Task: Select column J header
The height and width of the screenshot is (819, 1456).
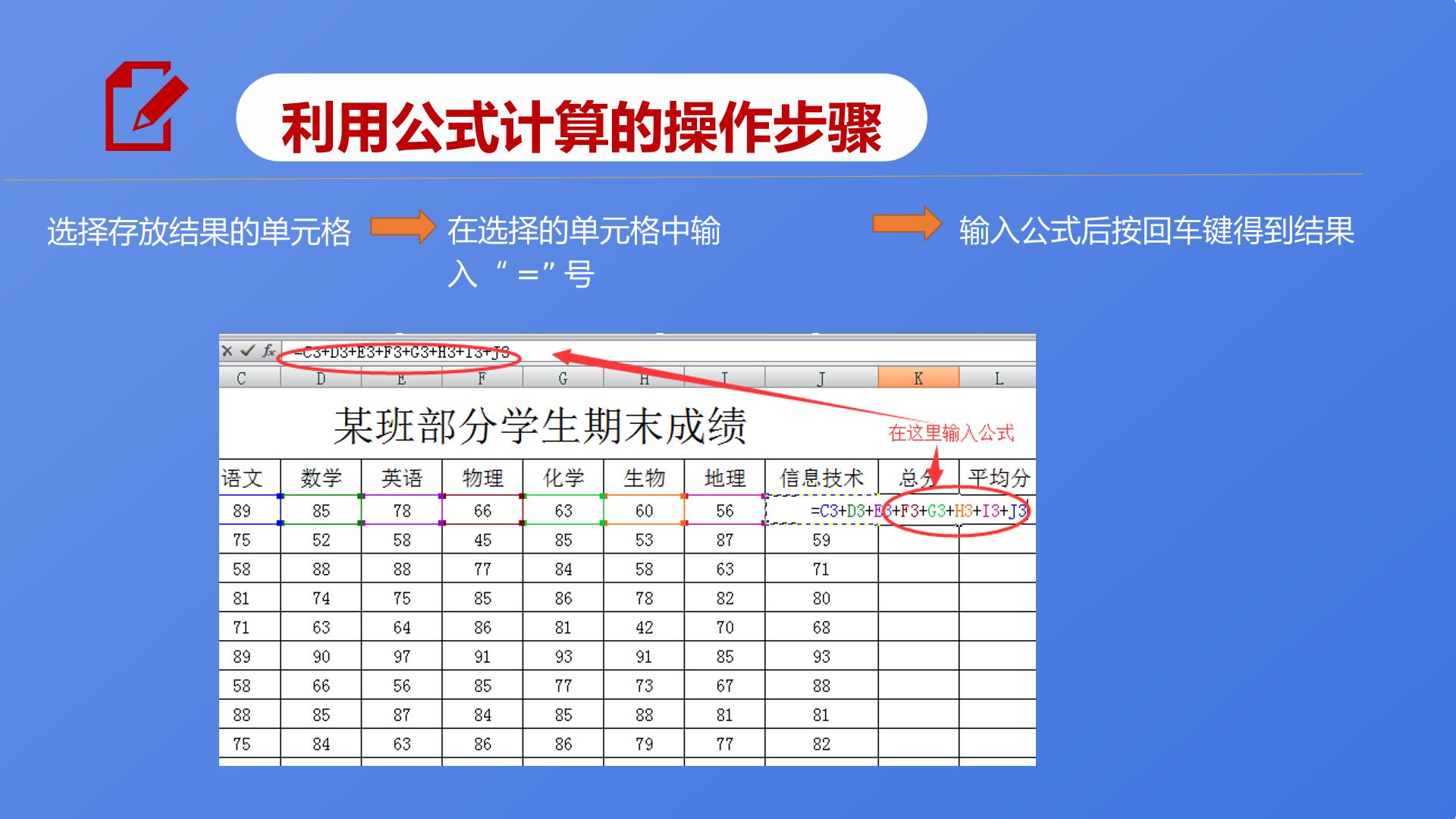Action: tap(821, 378)
